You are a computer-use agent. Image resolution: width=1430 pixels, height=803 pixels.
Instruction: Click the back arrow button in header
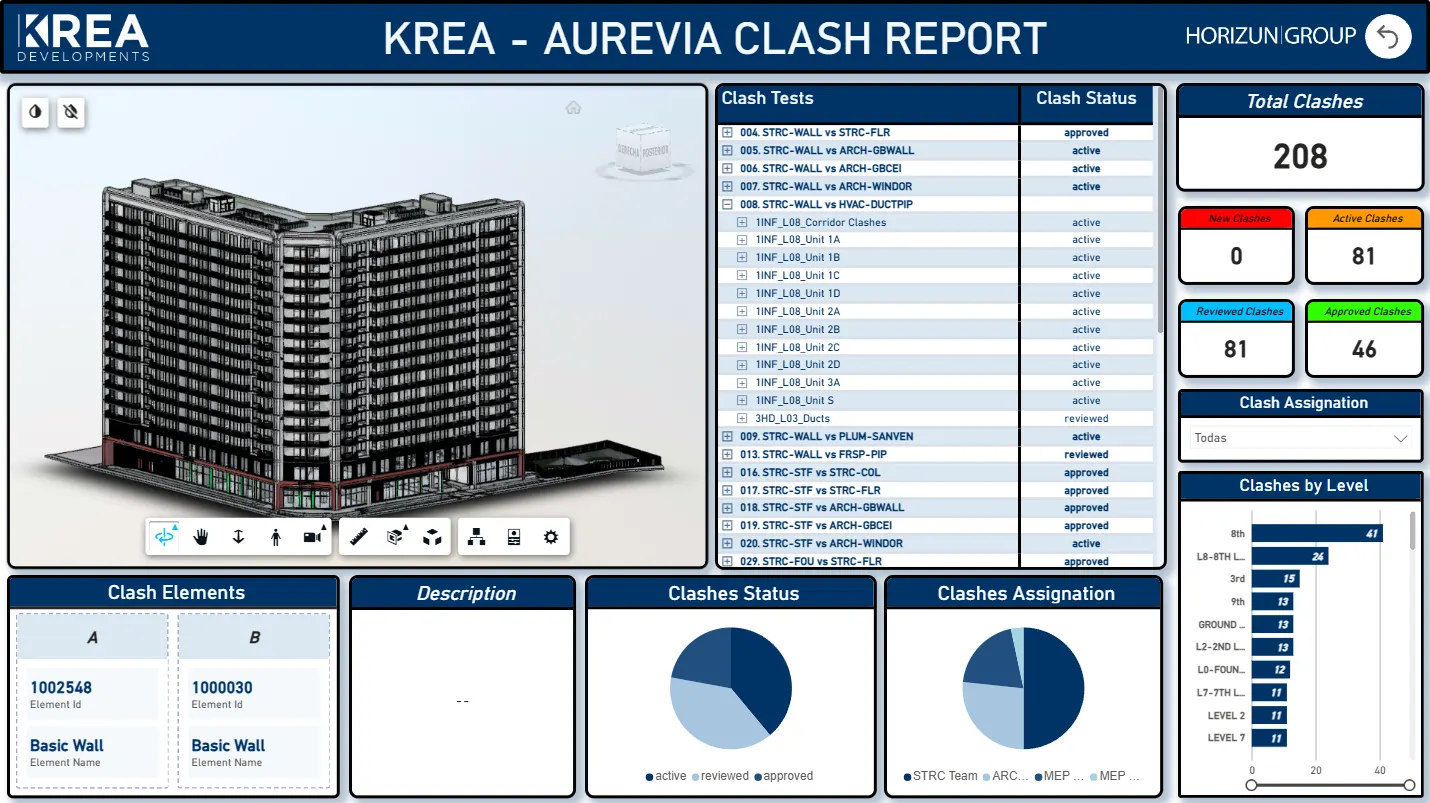click(x=1388, y=36)
